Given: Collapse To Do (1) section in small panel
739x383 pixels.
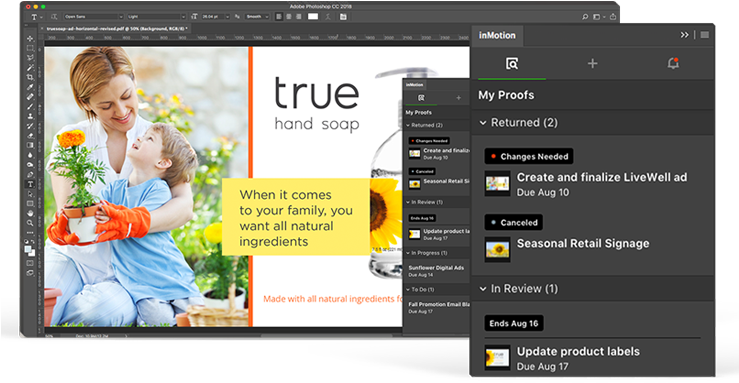Looking at the screenshot, I should point(408,289).
